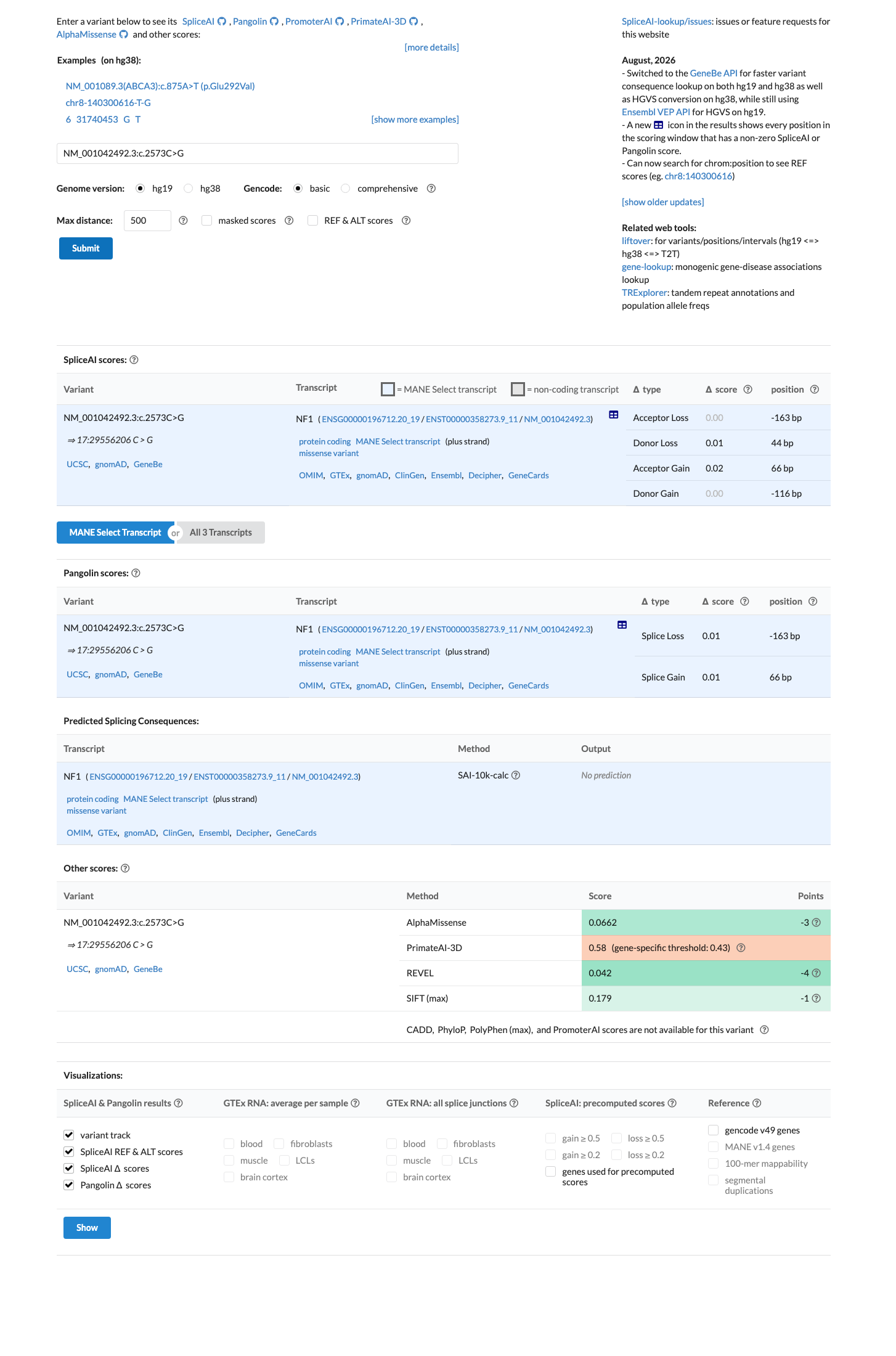Click the help icon in the AlphaMissense points cell
The width and height of the screenshot is (896, 1356).
(x=817, y=923)
